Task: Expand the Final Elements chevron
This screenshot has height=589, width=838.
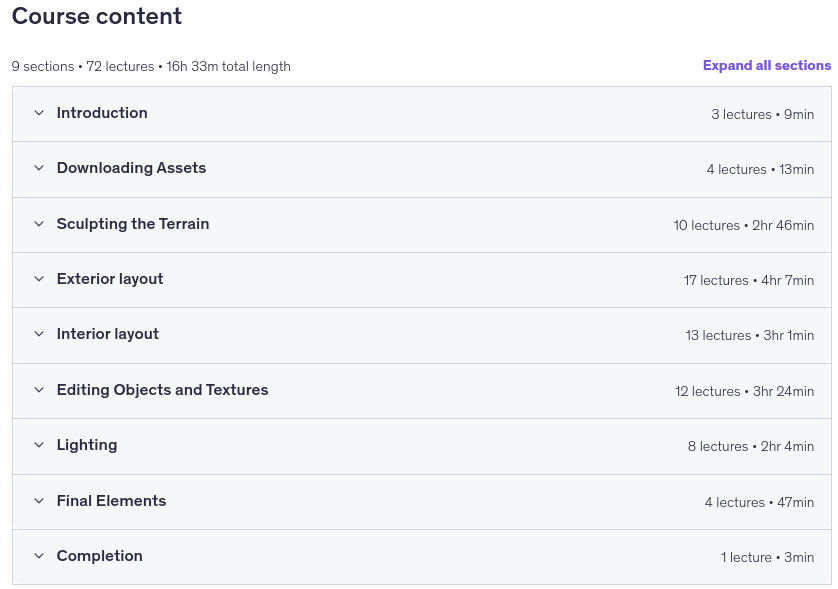Action: click(x=39, y=501)
